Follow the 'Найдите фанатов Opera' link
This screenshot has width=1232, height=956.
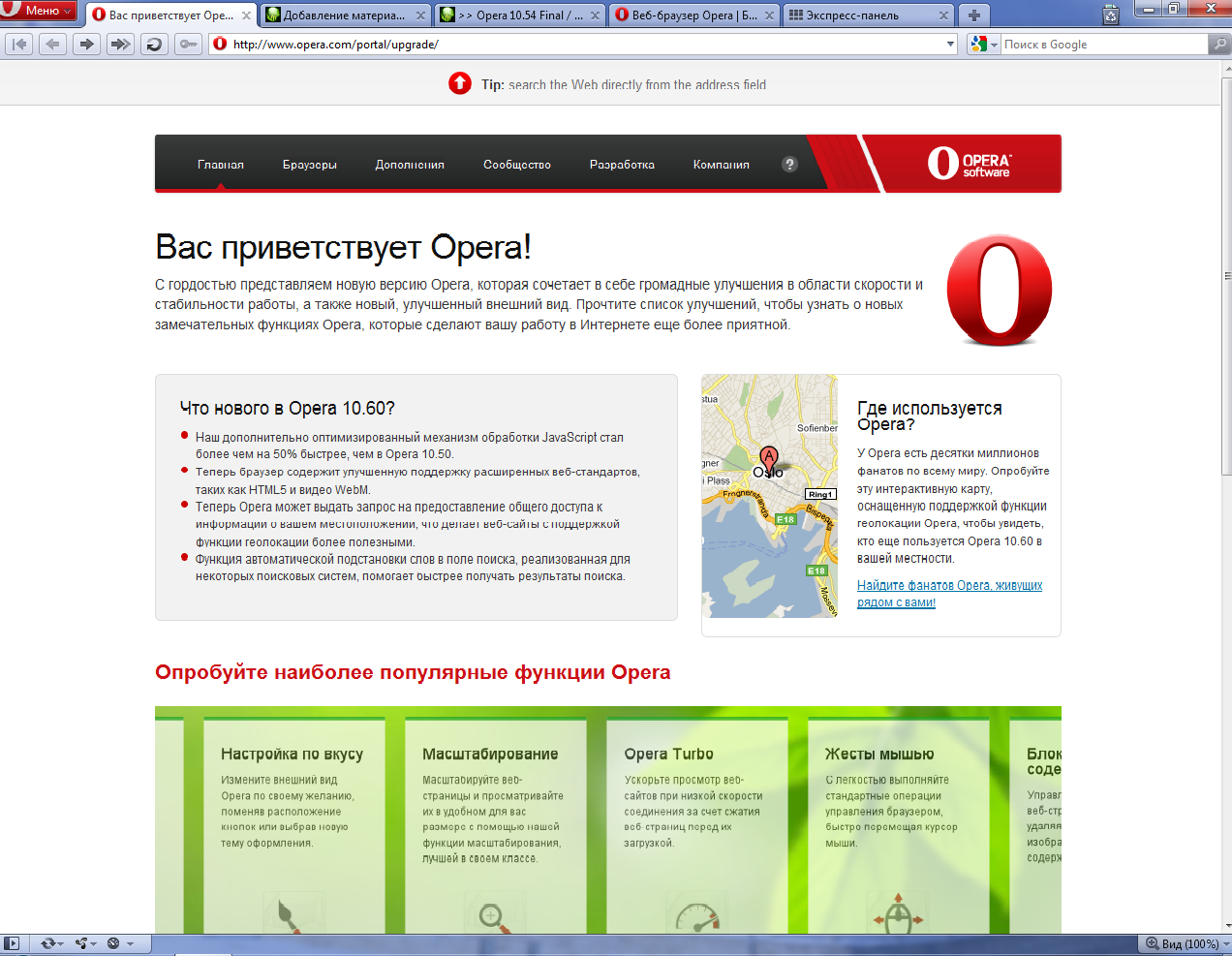tap(949, 594)
